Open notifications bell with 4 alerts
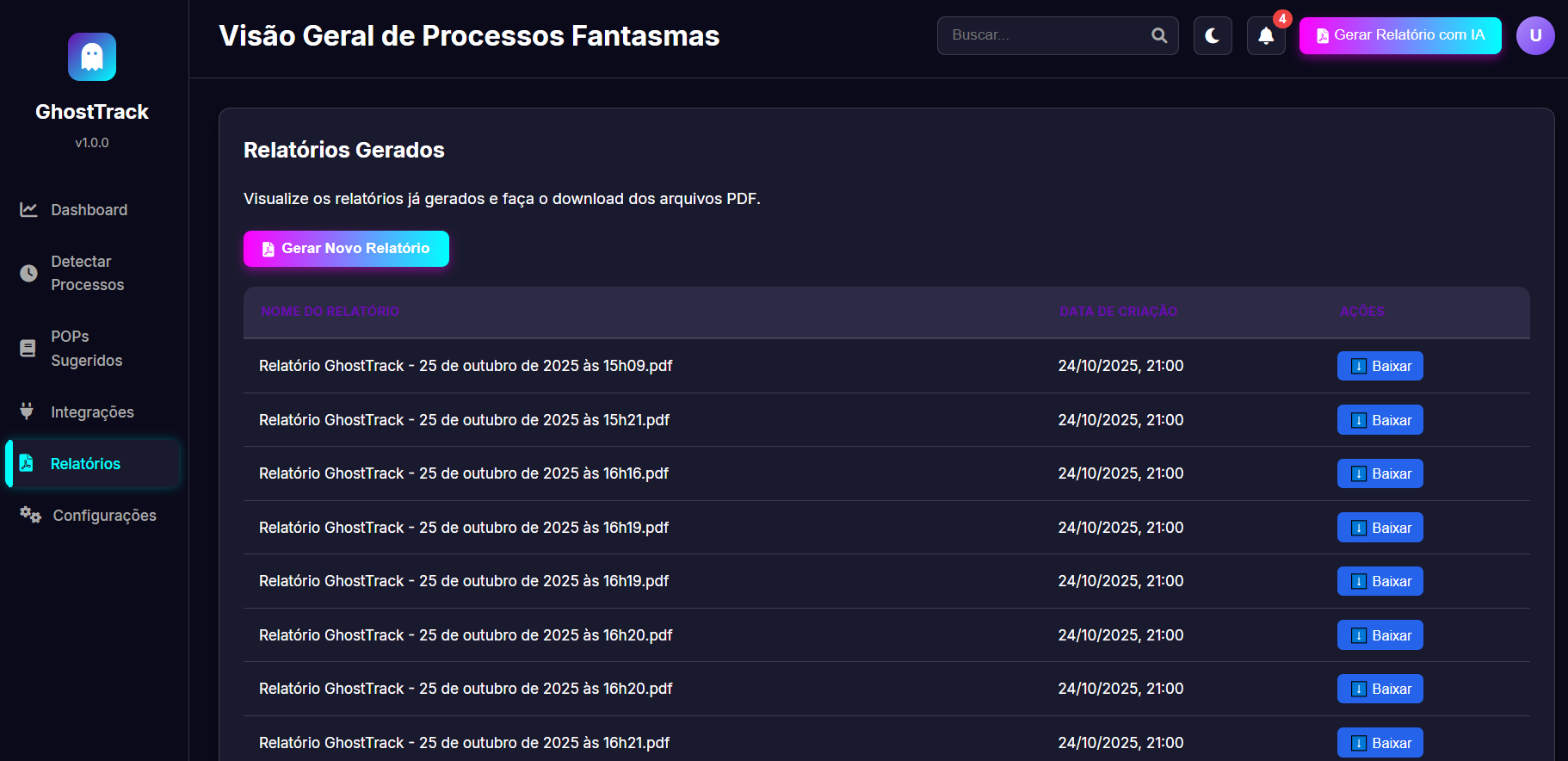Screen dimensions: 1568x761 [1266, 36]
